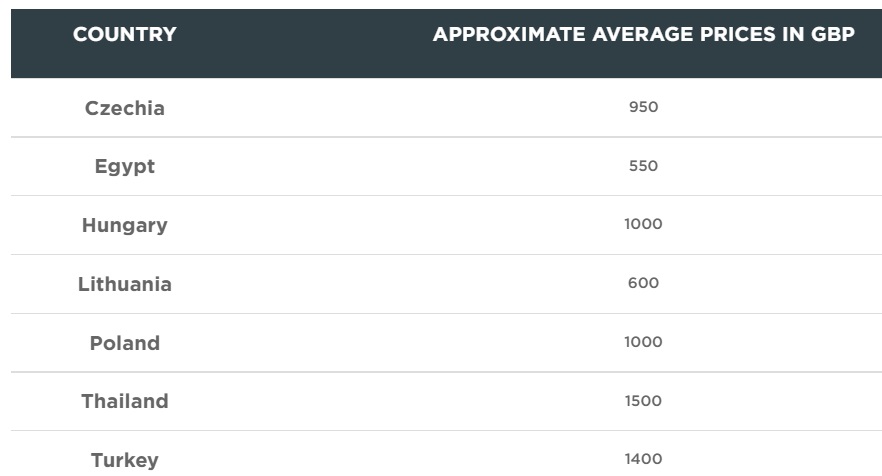Select the Egypt country cell
Image resolution: width=882 pixels, height=476 pixels.
coord(124,167)
